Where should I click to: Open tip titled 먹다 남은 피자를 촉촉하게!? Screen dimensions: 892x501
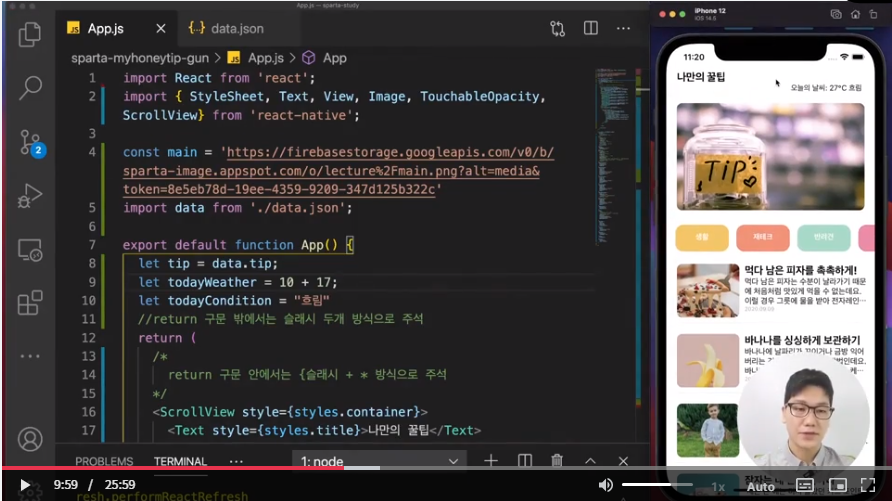pyautogui.click(x=800, y=270)
